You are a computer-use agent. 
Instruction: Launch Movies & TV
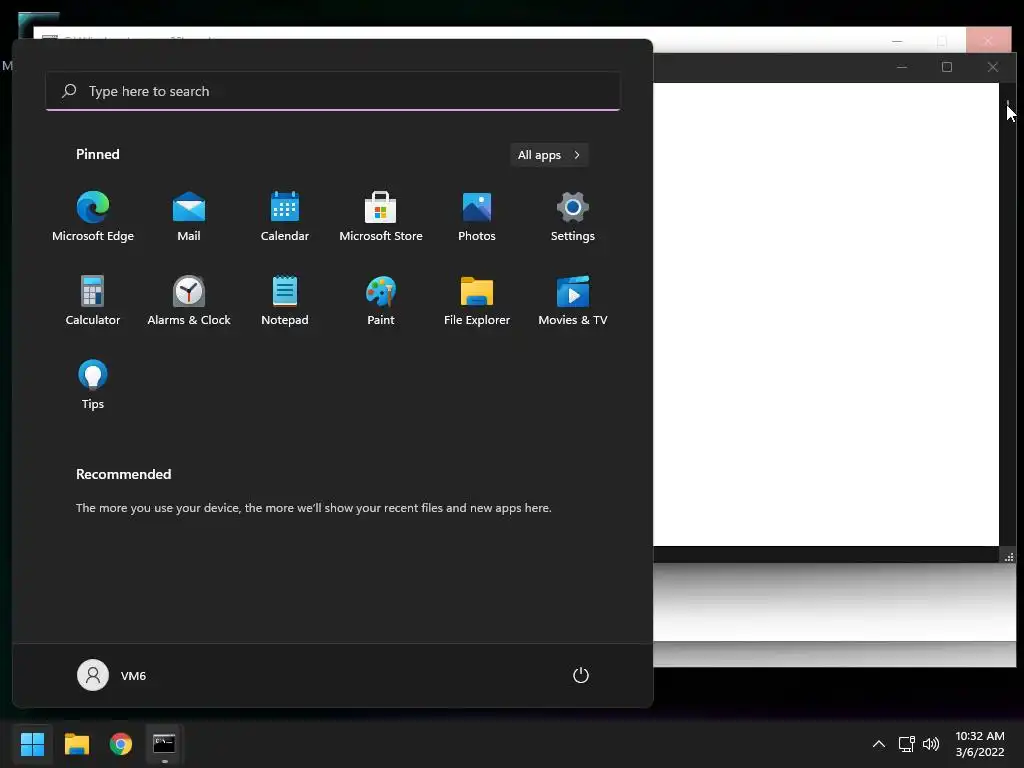pyautogui.click(x=573, y=300)
